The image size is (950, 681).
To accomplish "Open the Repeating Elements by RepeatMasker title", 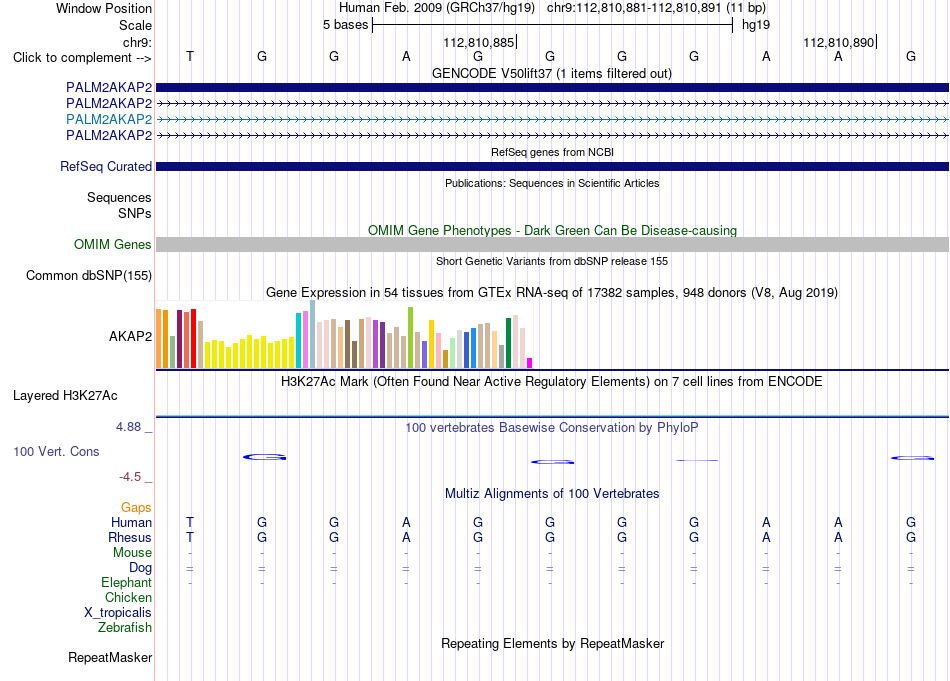I will (x=552, y=643).
